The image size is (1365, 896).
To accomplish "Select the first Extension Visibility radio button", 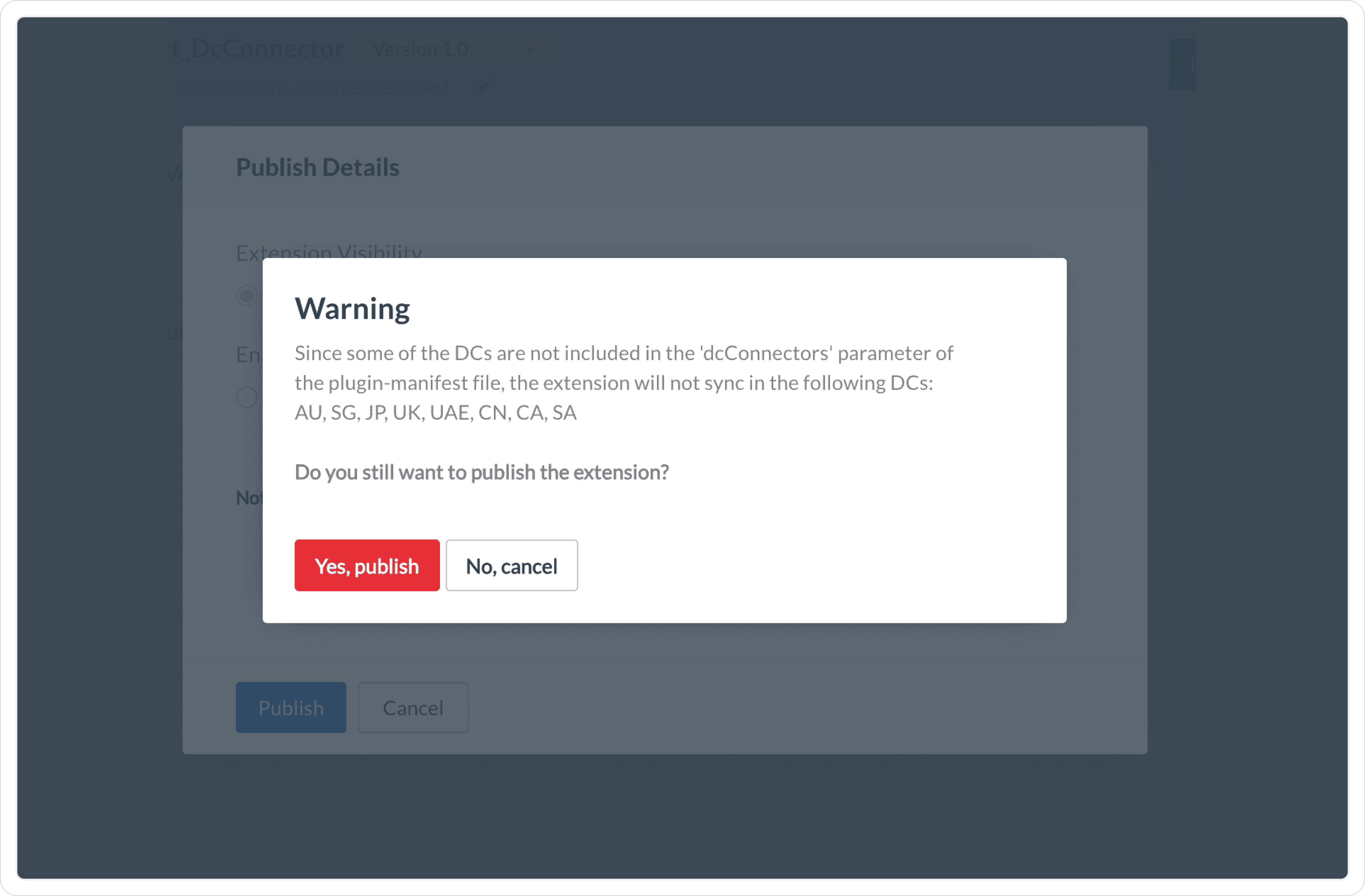I will (247, 296).
